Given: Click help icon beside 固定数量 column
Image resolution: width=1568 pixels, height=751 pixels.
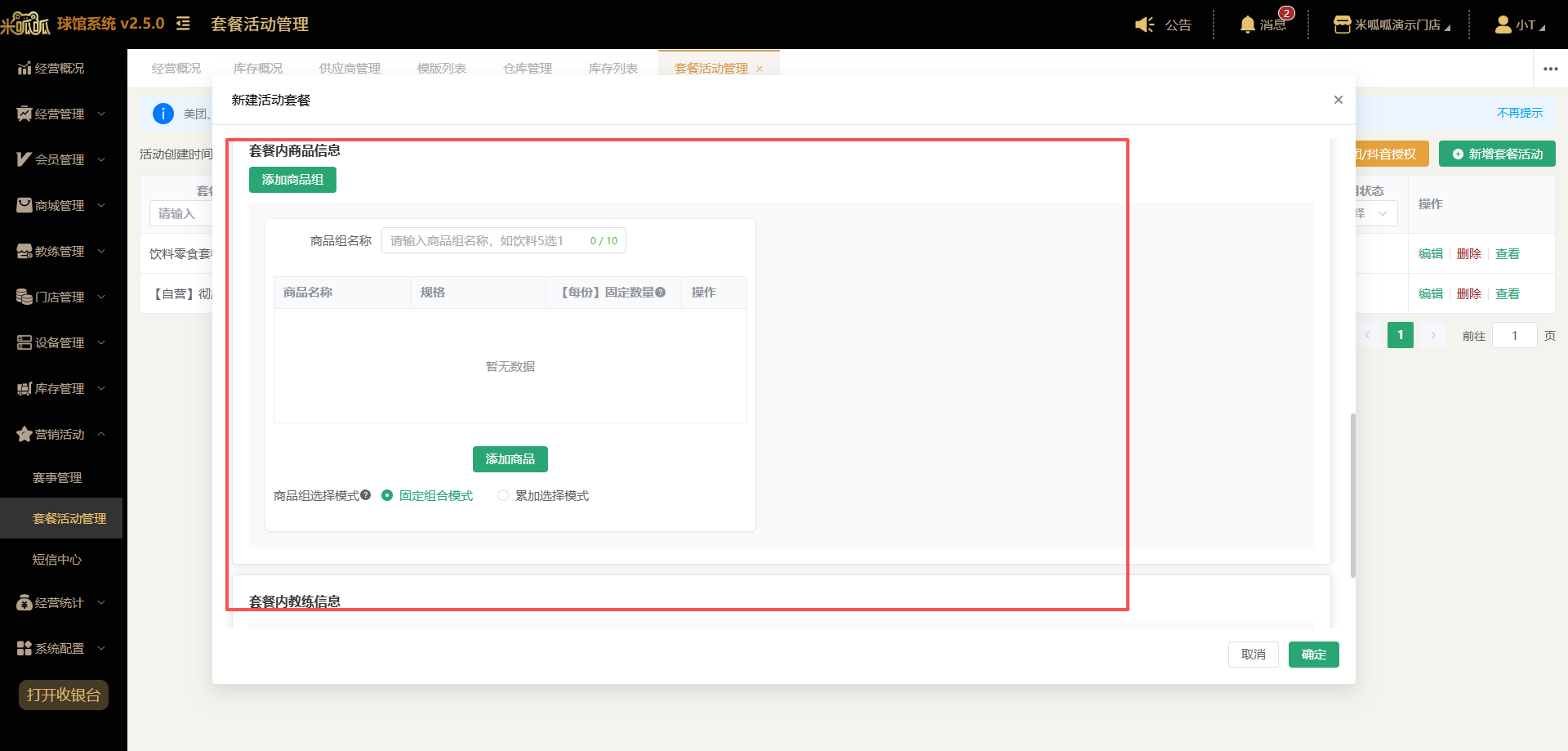Looking at the screenshot, I should point(660,292).
